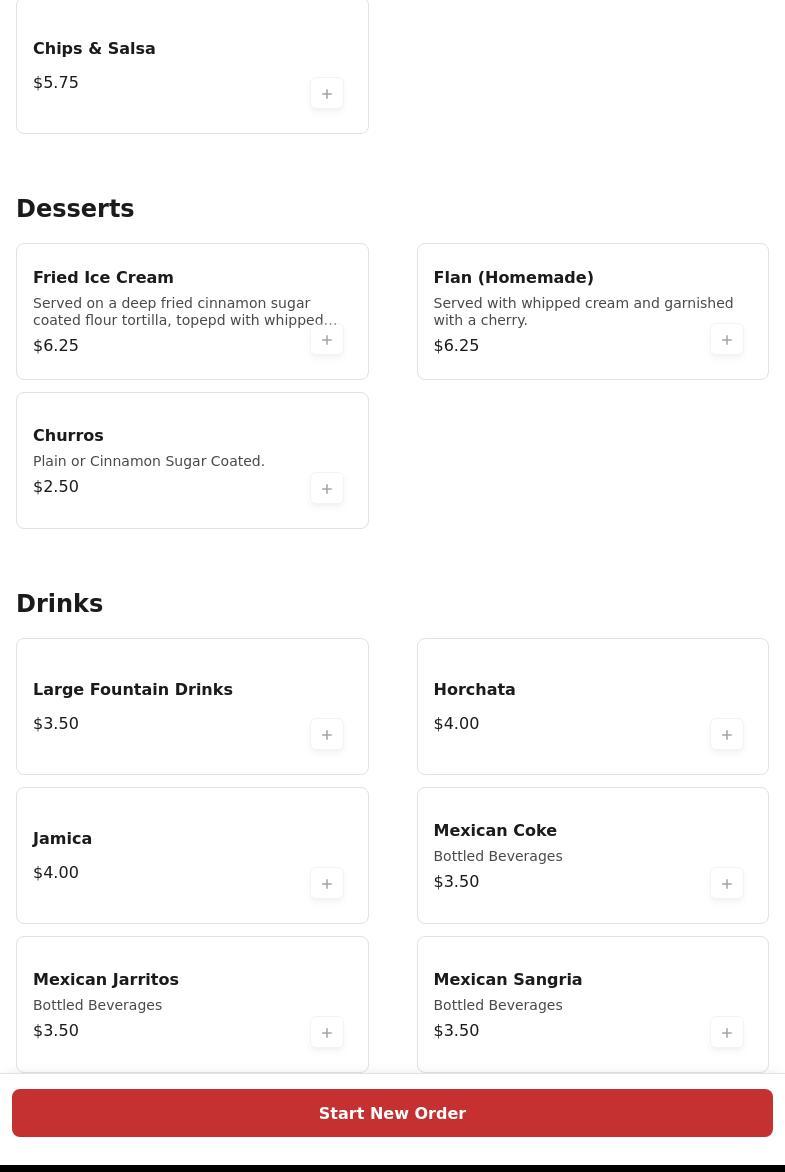This screenshot has height=1172, width=785.
Task: Add Mexican Jarritos to the cart
Action: (x=327, y=1032)
